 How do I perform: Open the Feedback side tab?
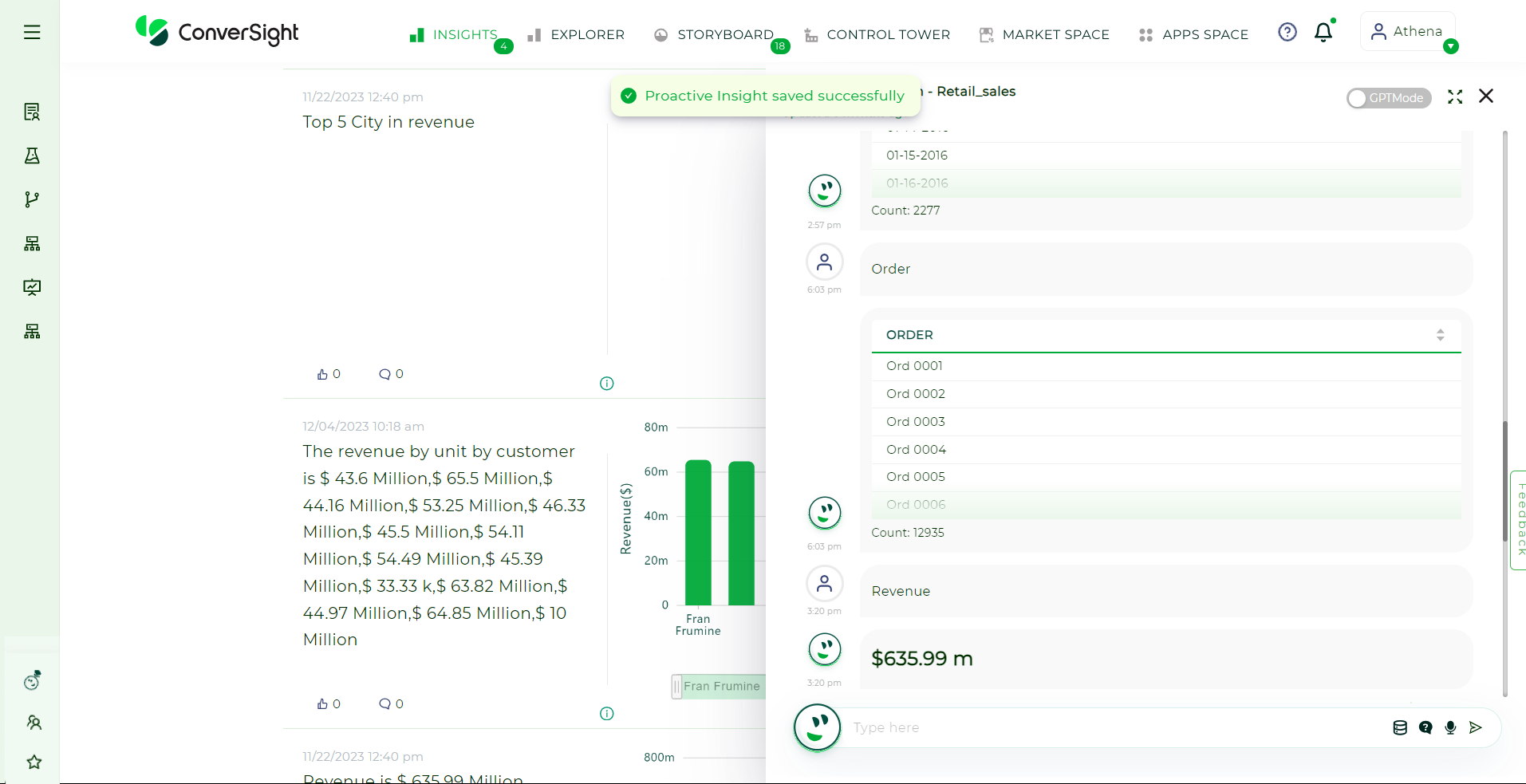1519,520
